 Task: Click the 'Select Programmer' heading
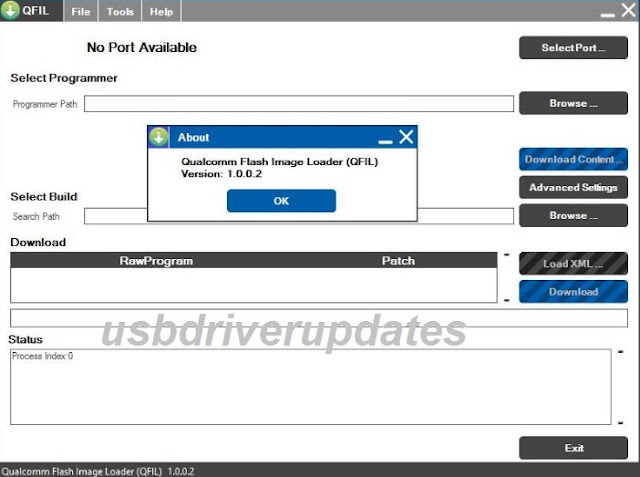(x=64, y=78)
